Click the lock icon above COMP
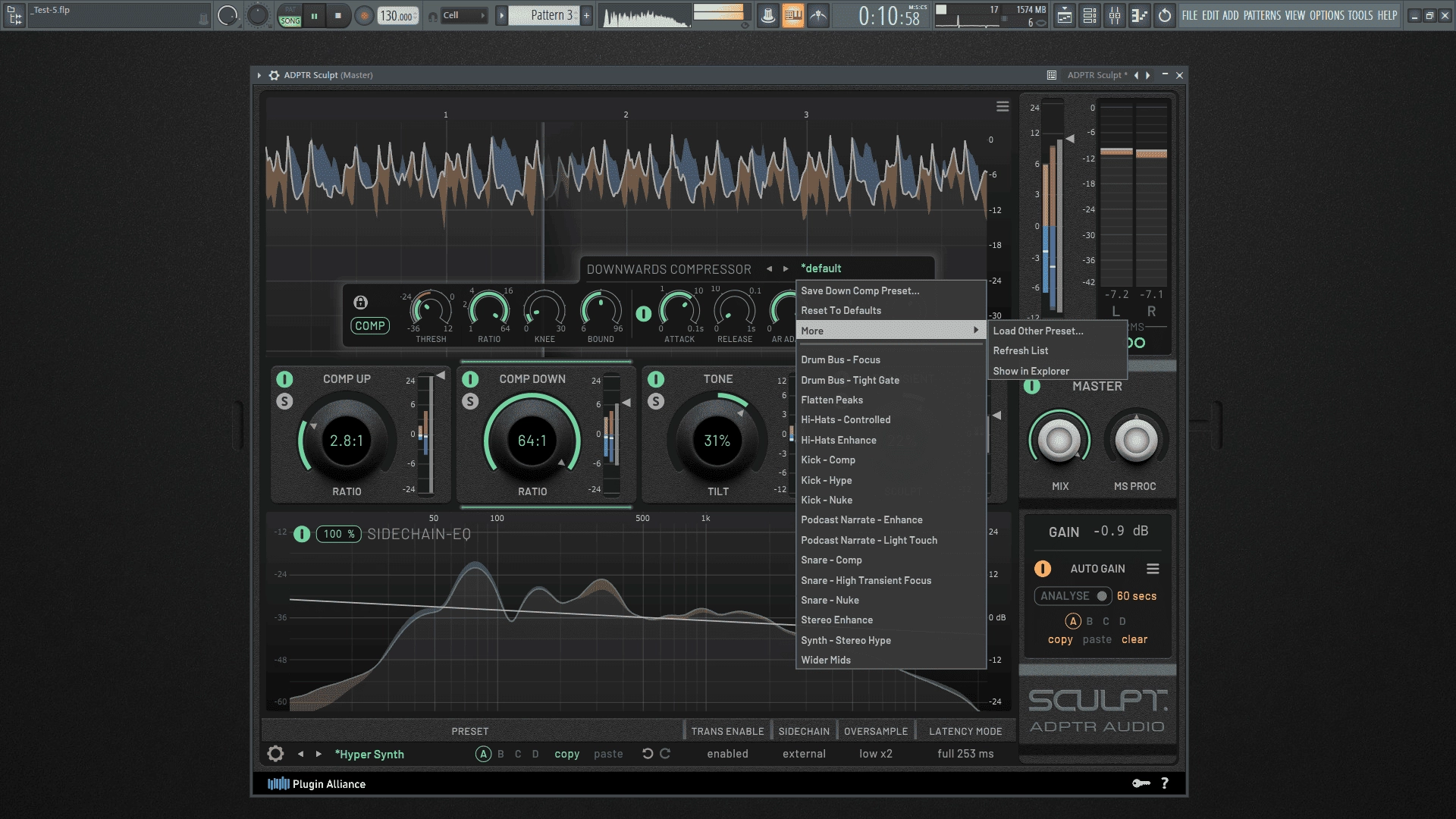 (x=360, y=303)
